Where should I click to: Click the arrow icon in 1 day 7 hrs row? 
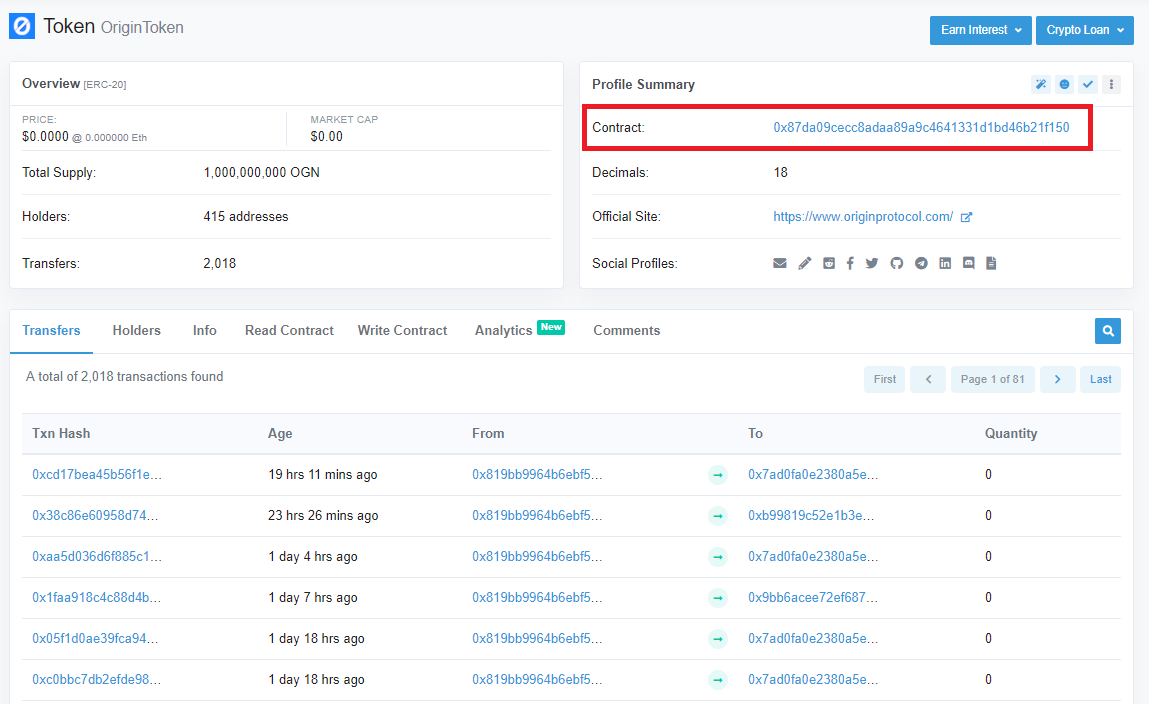click(x=718, y=598)
